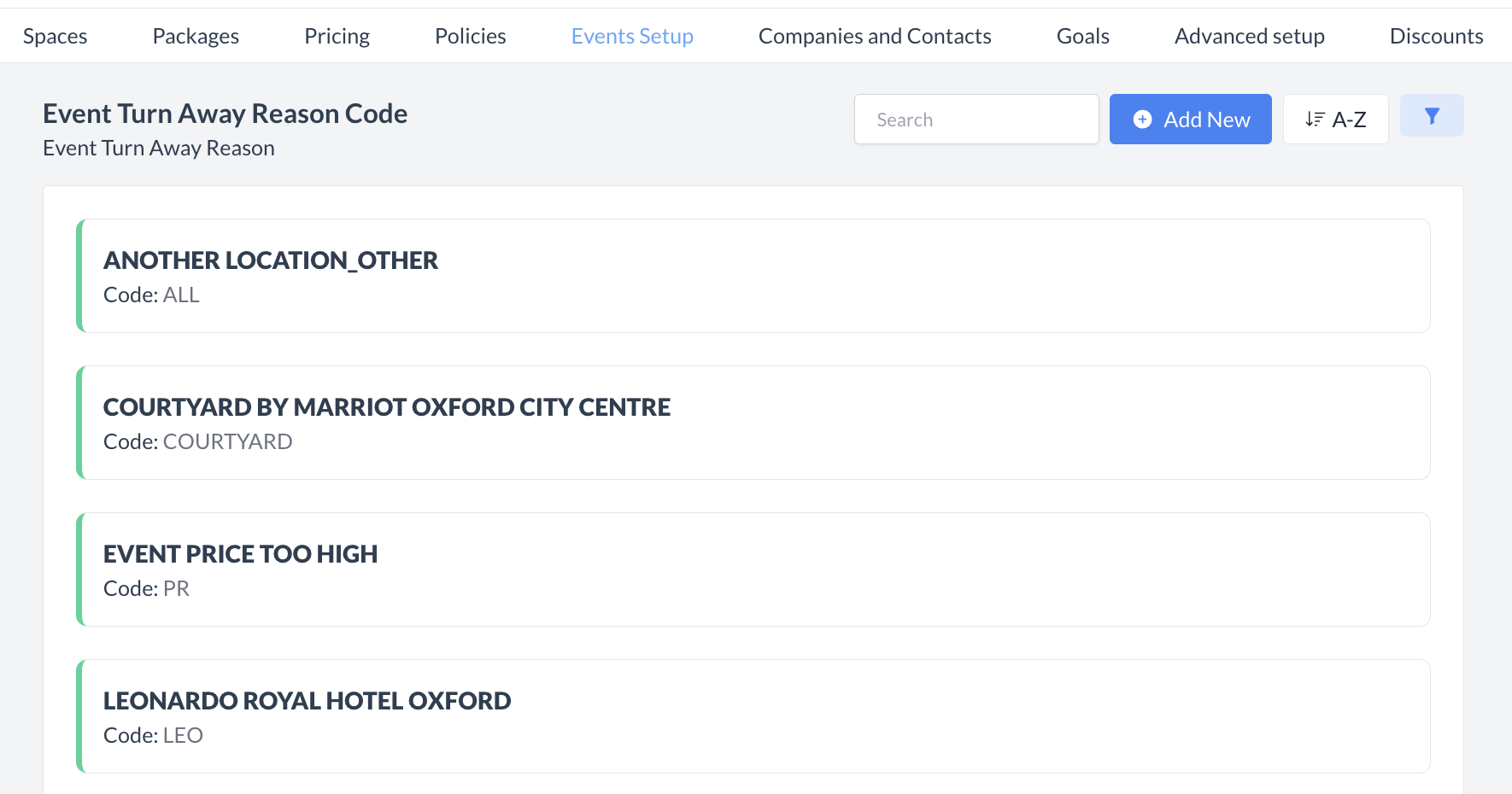Open the Policies tab
The image size is (1512, 794).
[470, 36]
